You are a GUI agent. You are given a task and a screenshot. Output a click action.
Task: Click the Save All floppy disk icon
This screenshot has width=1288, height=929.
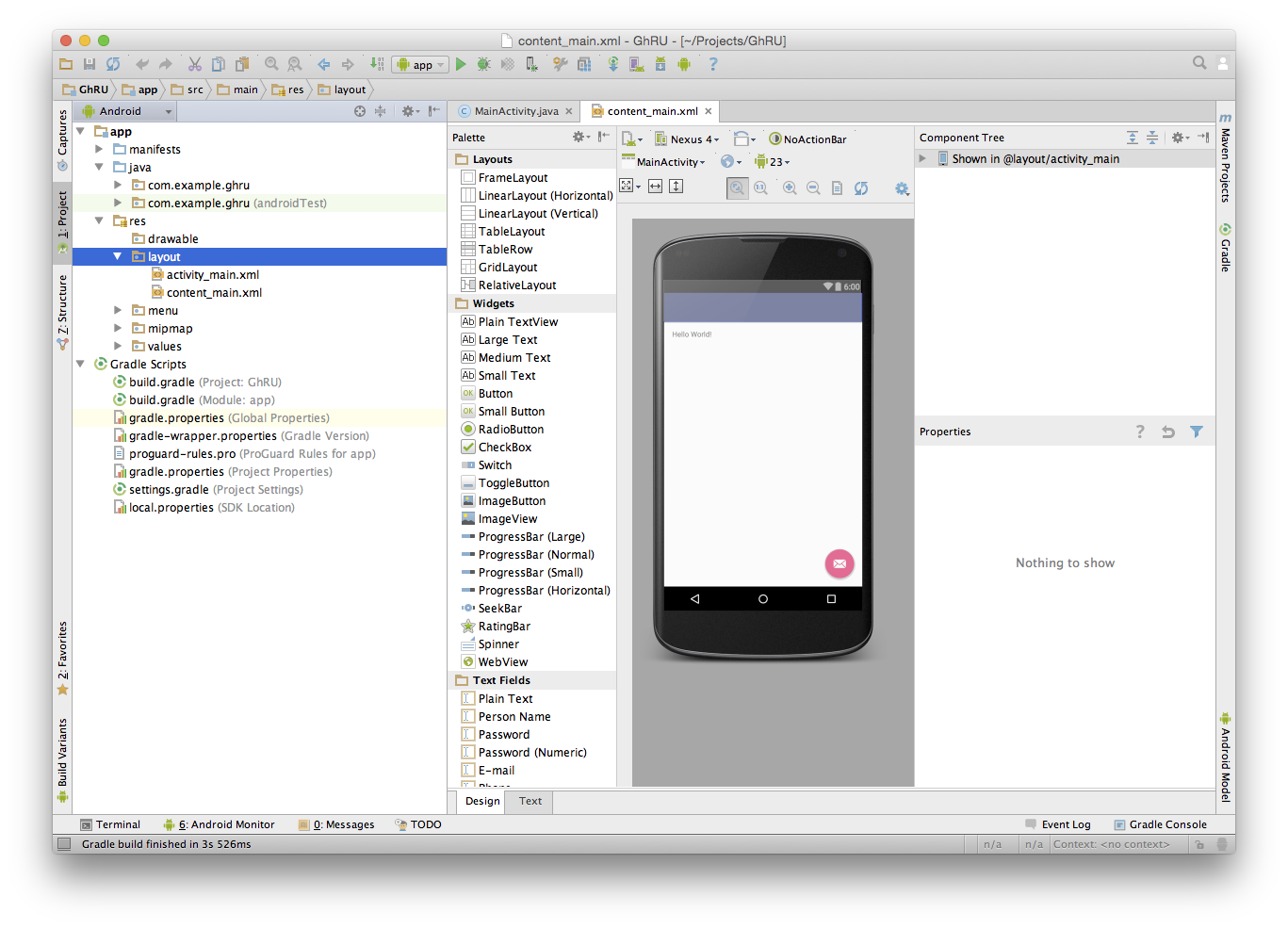(x=90, y=64)
